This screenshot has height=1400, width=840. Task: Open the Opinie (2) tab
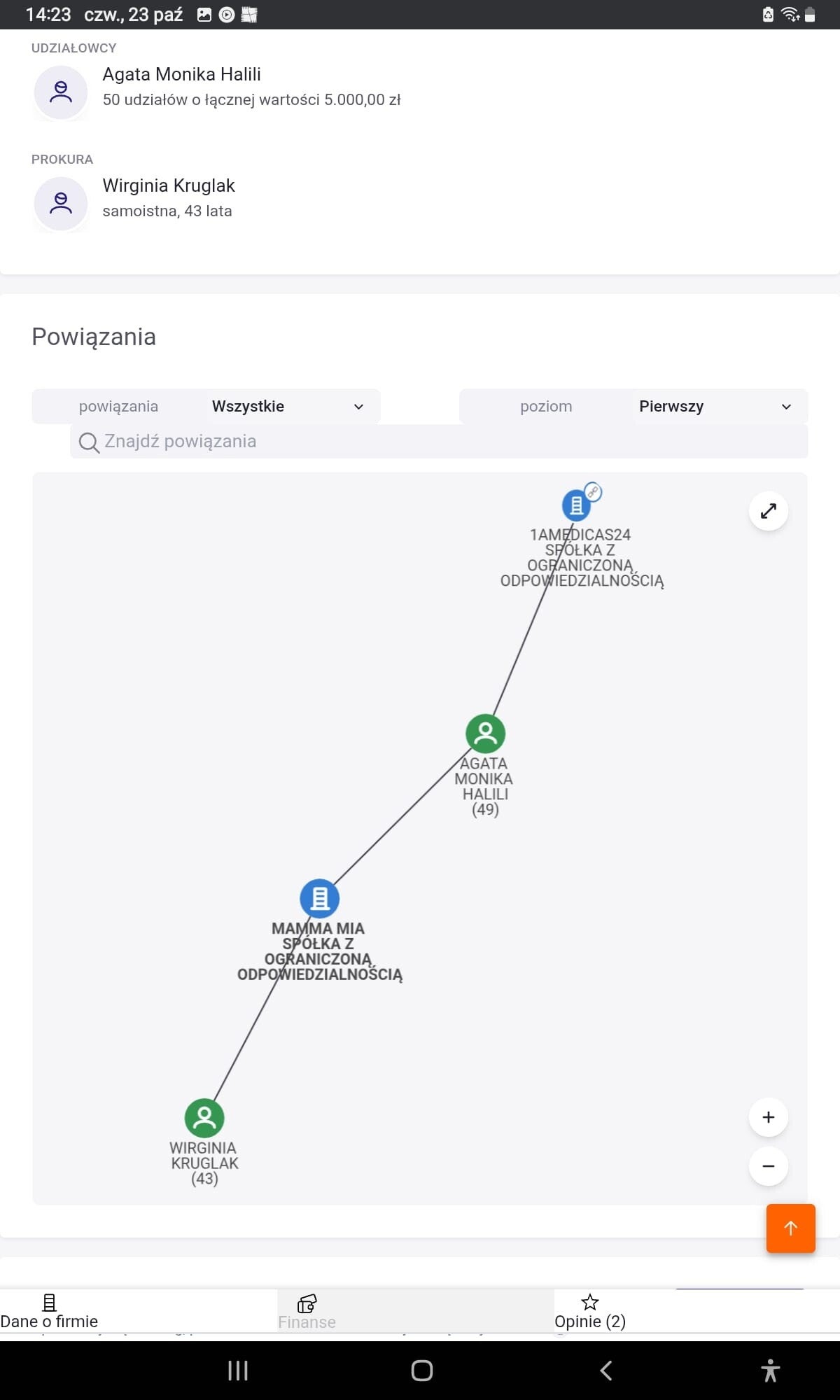590,1312
